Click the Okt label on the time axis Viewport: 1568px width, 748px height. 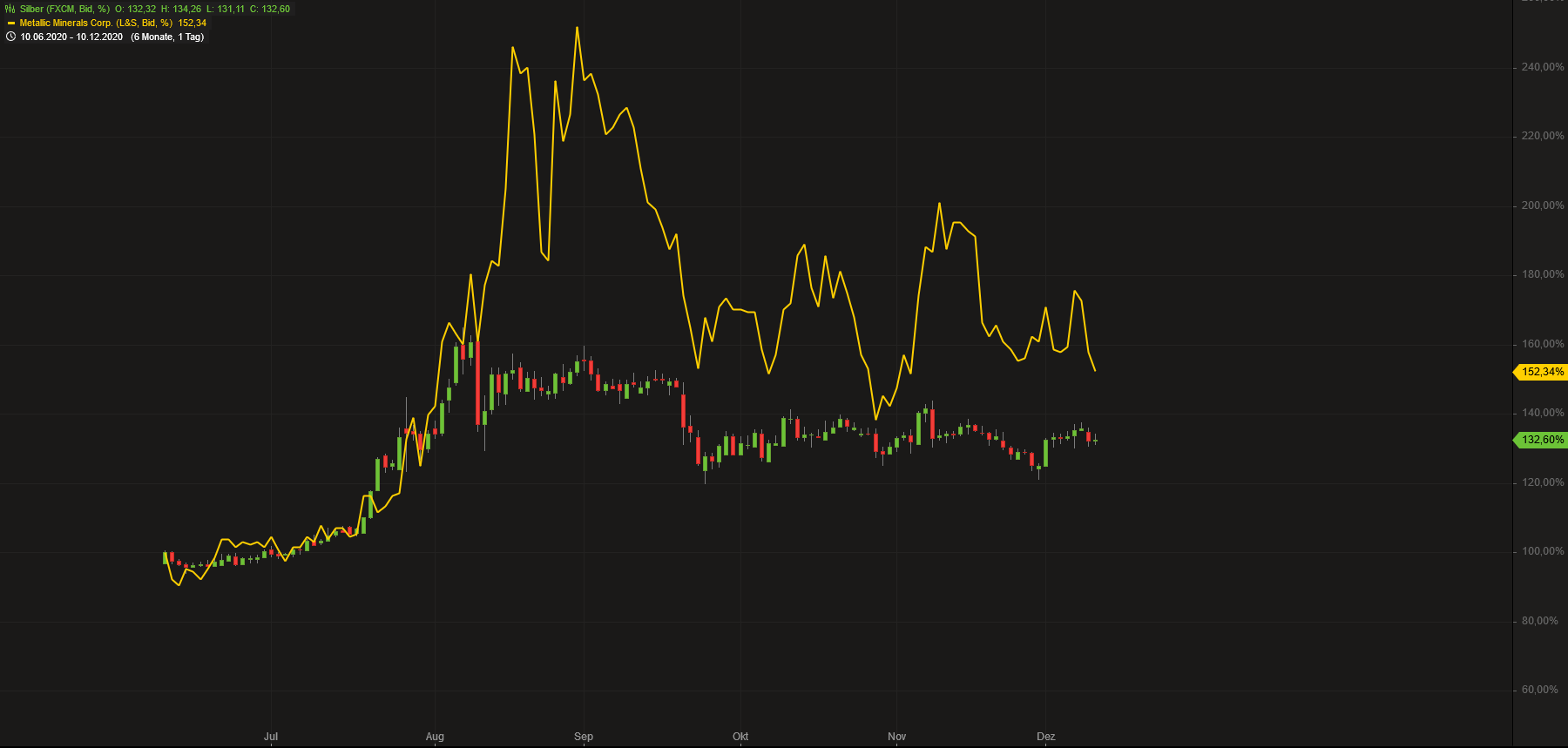tap(740, 737)
